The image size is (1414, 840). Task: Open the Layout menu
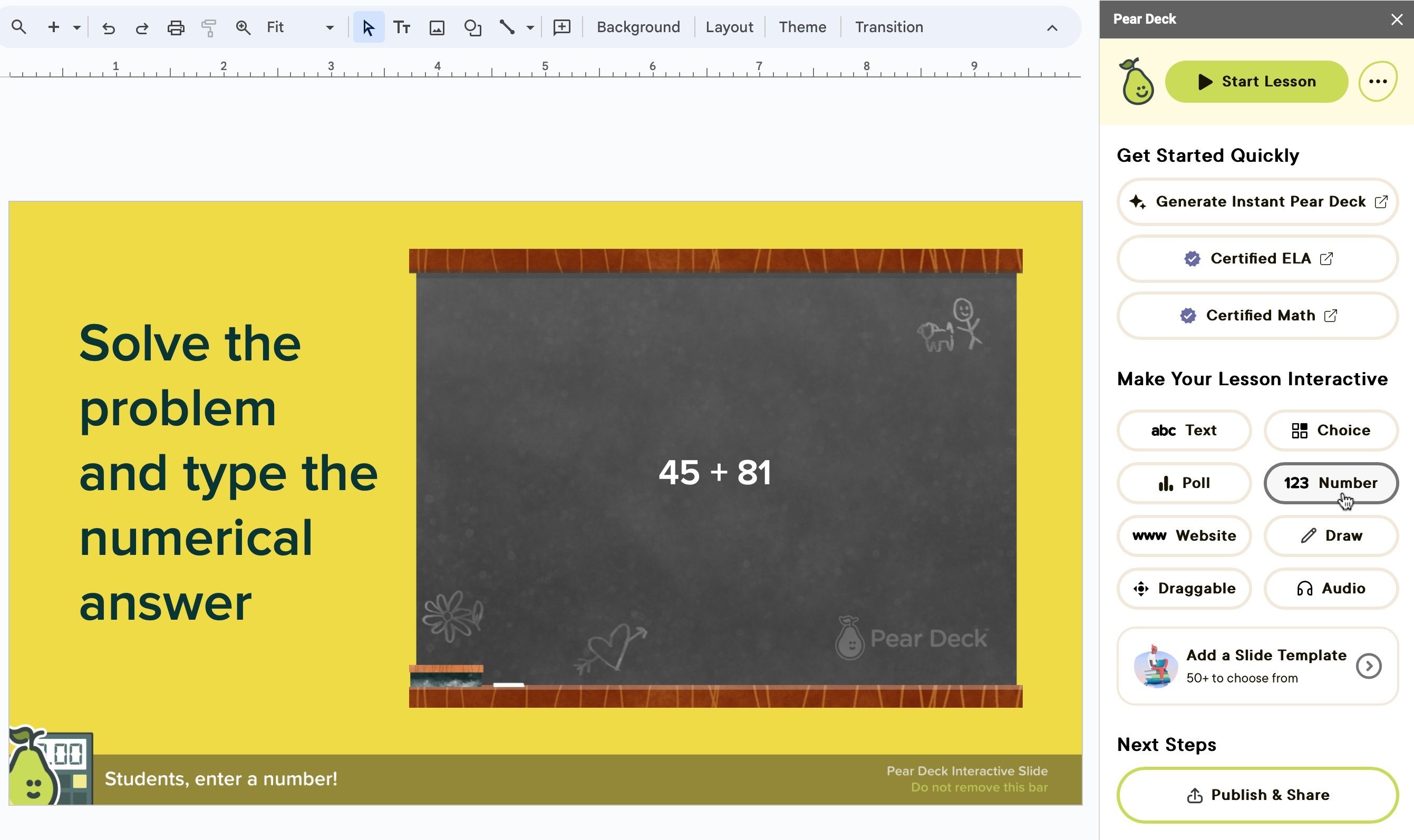tap(729, 27)
